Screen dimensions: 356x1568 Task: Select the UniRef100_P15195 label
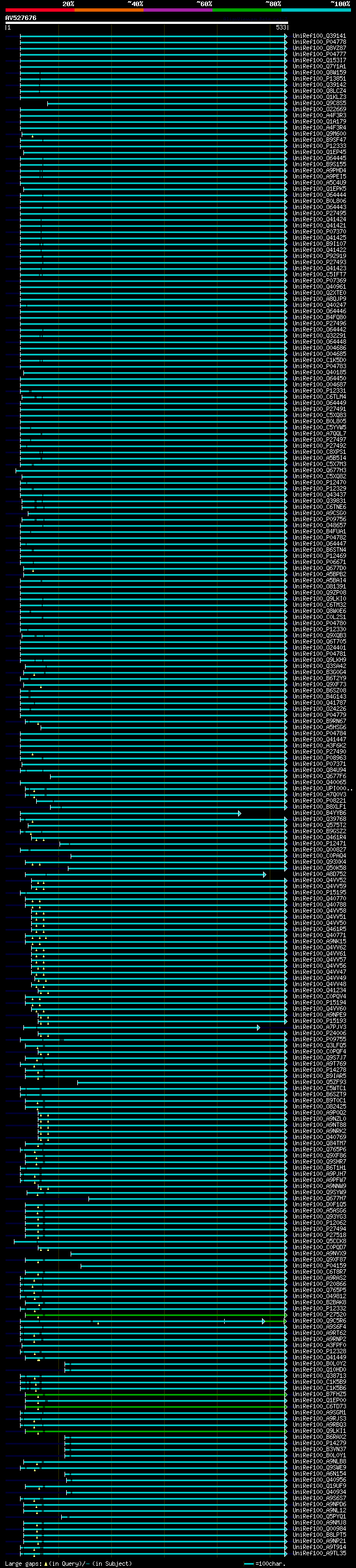(x=319, y=892)
